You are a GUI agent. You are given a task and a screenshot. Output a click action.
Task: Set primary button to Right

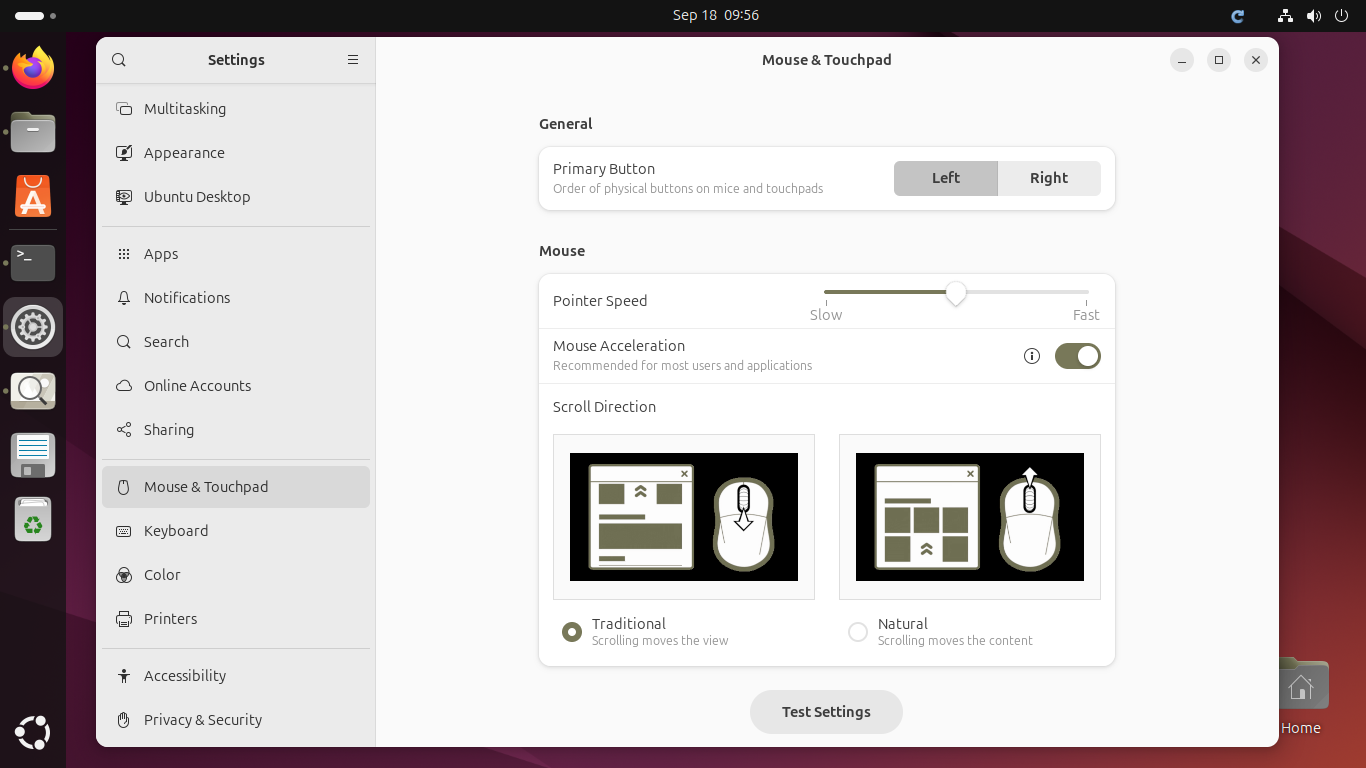pos(1049,178)
